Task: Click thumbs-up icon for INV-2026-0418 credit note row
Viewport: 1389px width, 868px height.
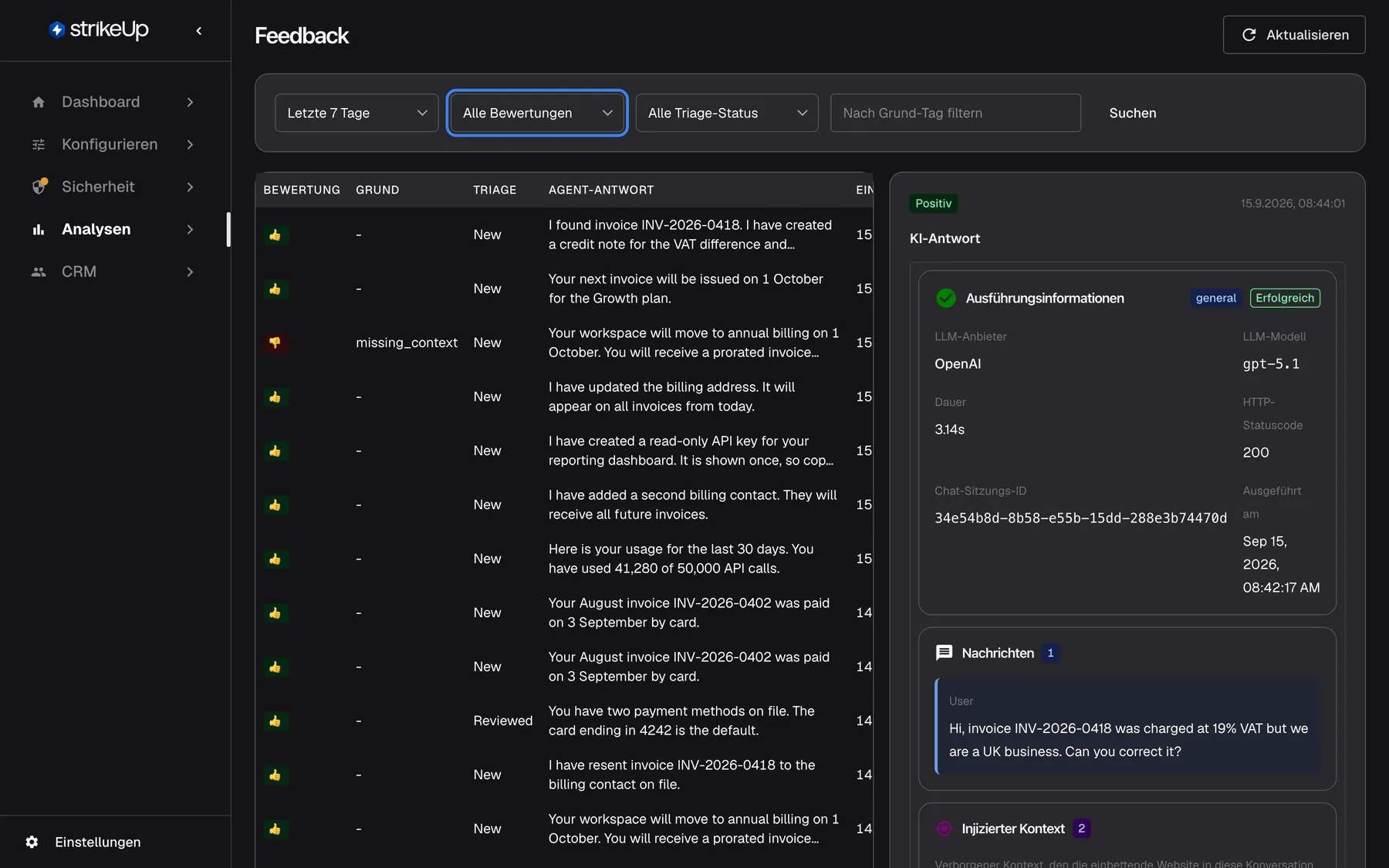Action: point(275,235)
